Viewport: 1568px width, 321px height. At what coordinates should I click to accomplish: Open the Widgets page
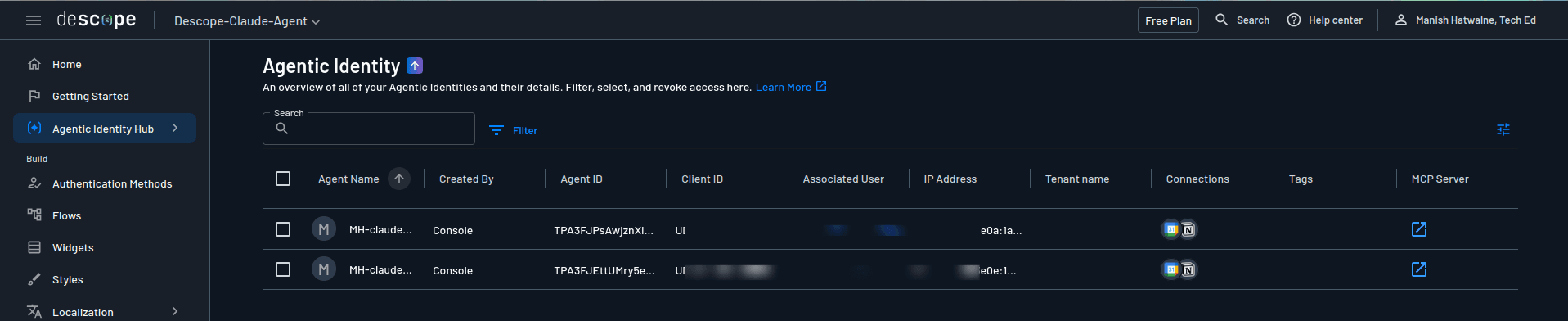point(105,247)
